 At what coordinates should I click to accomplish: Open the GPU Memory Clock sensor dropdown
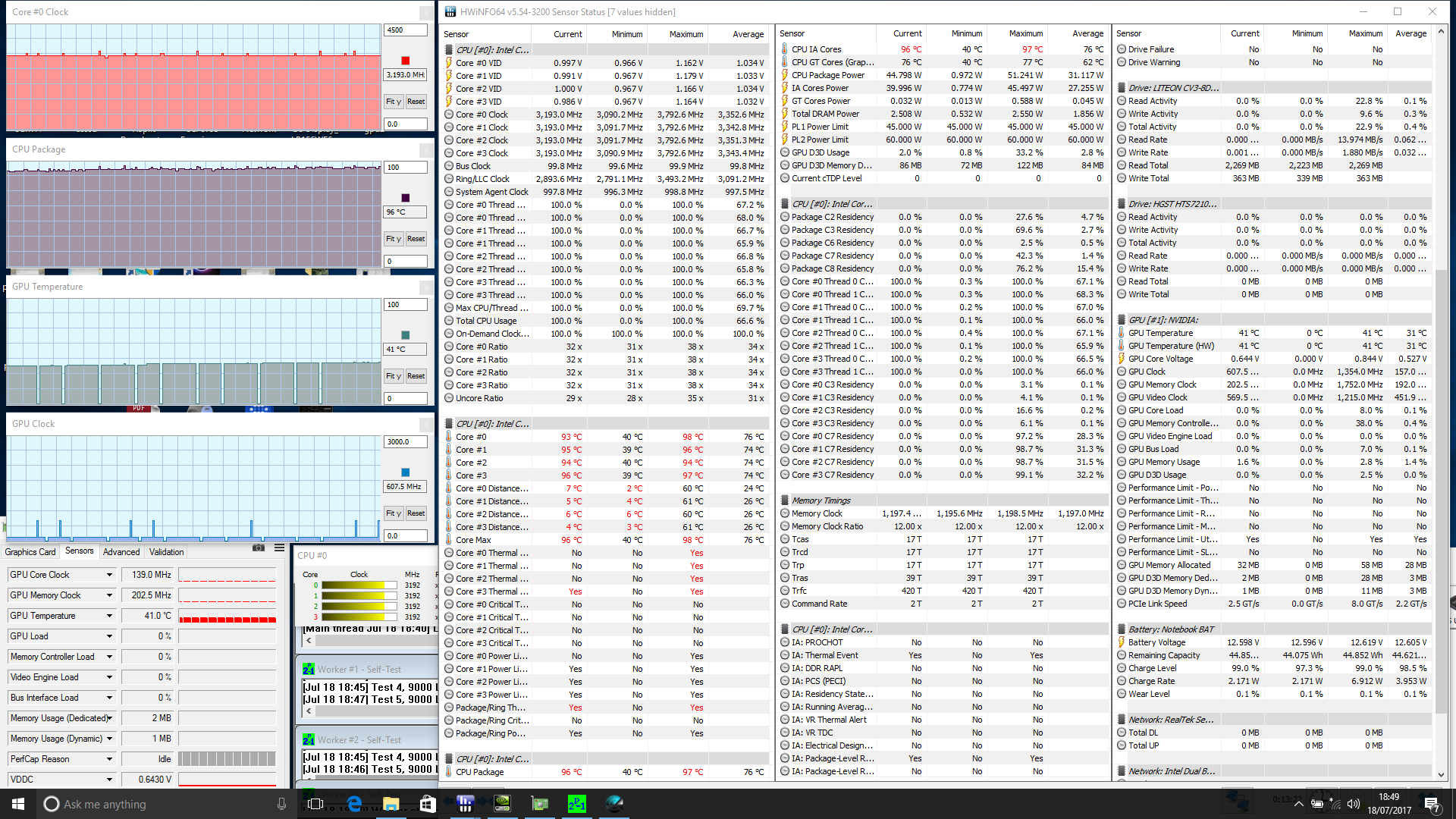(109, 595)
